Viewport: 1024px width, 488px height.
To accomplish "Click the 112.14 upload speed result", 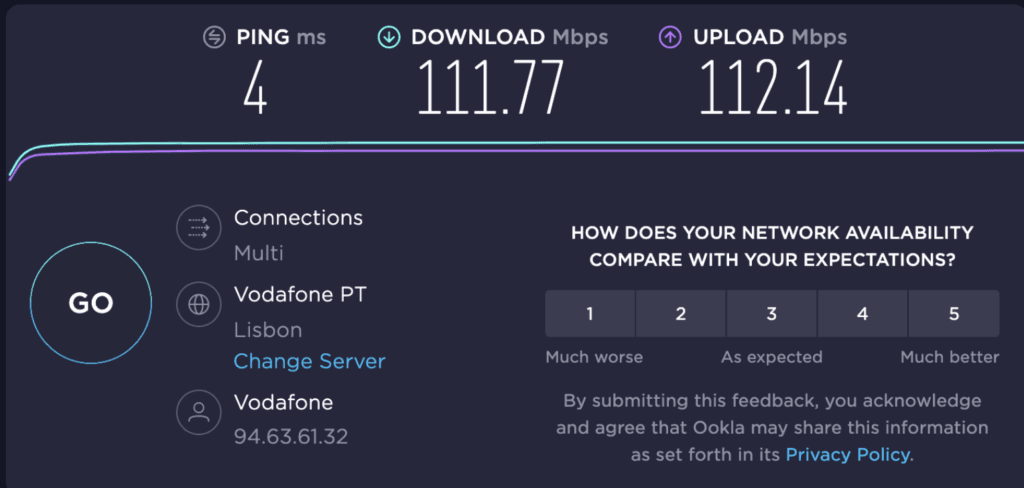I will click(x=772, y=86).
